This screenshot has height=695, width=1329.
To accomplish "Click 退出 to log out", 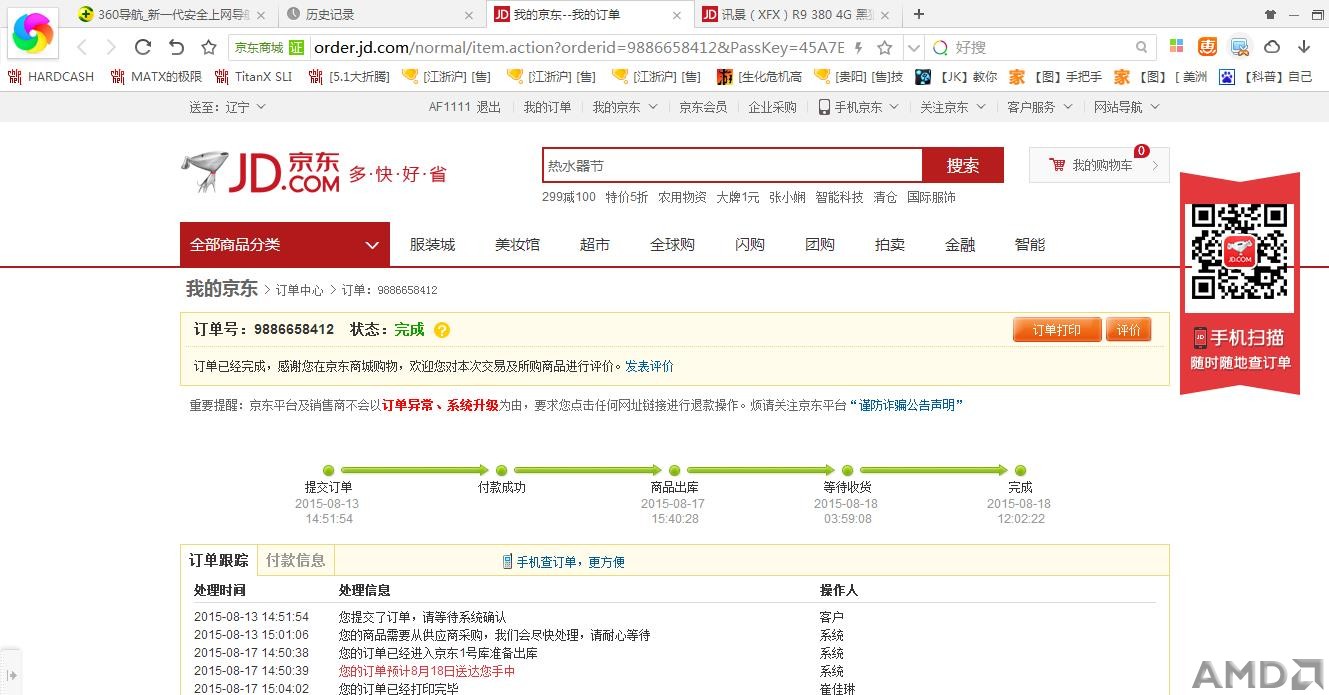I will coord(489,107).
